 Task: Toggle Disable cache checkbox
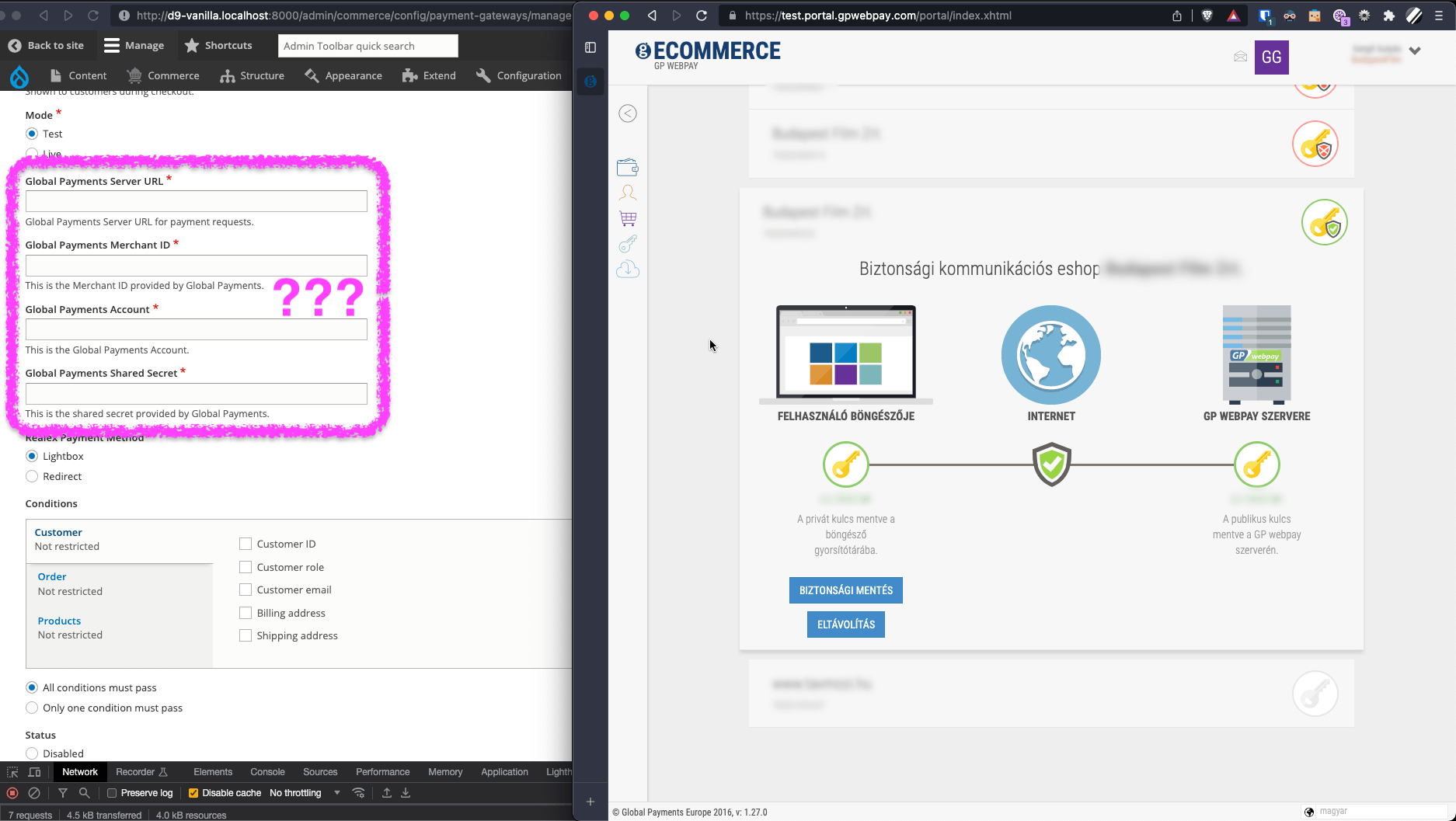pyautogui.click(x=193, y=793)
